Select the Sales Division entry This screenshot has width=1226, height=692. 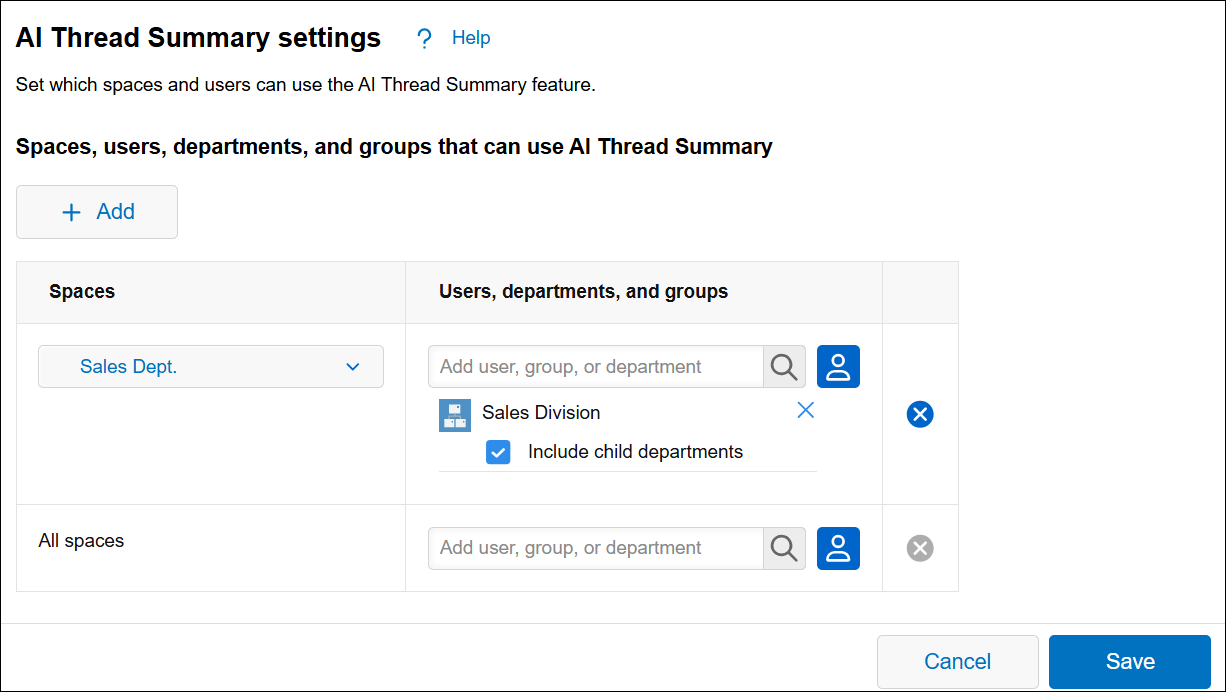point(542,413)
